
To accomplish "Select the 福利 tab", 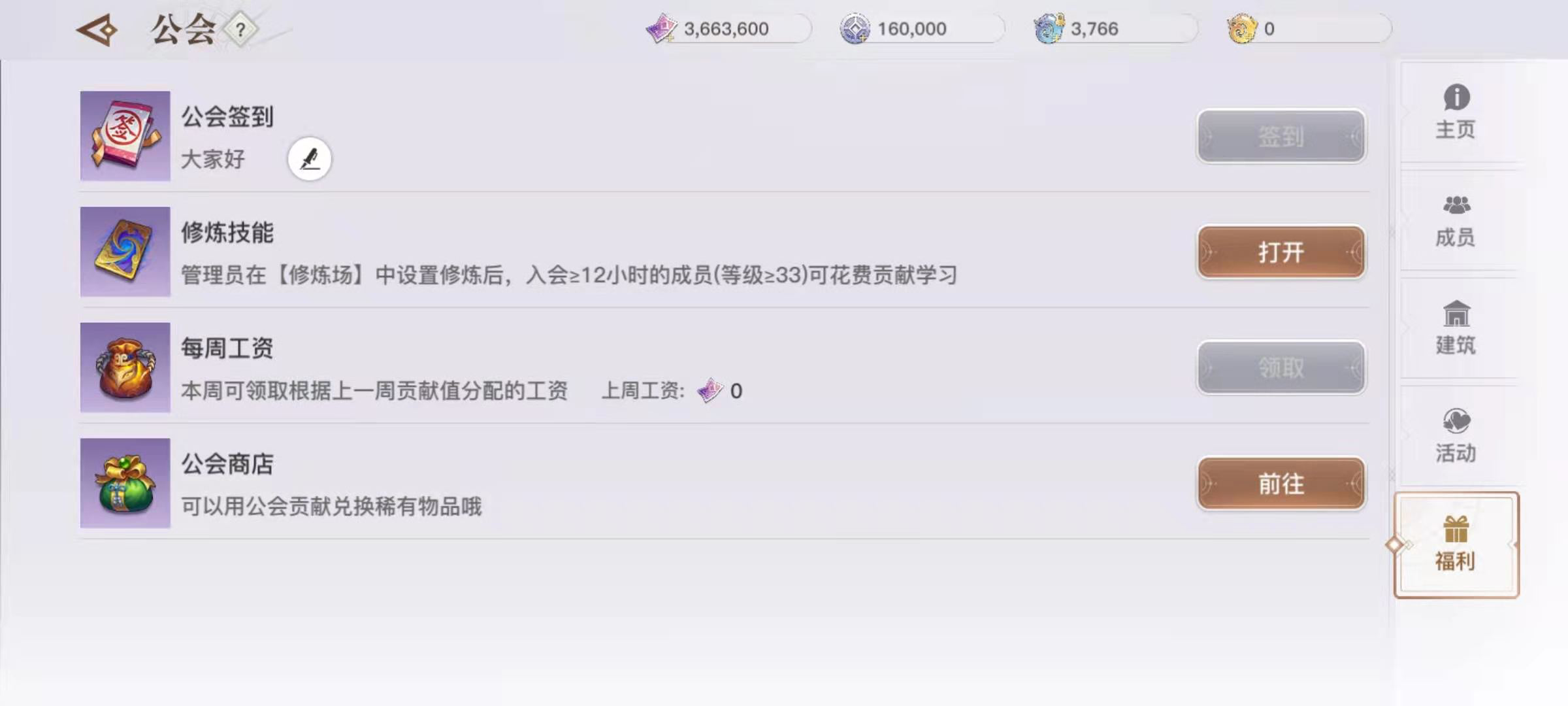I will [x=1456, y=545].
